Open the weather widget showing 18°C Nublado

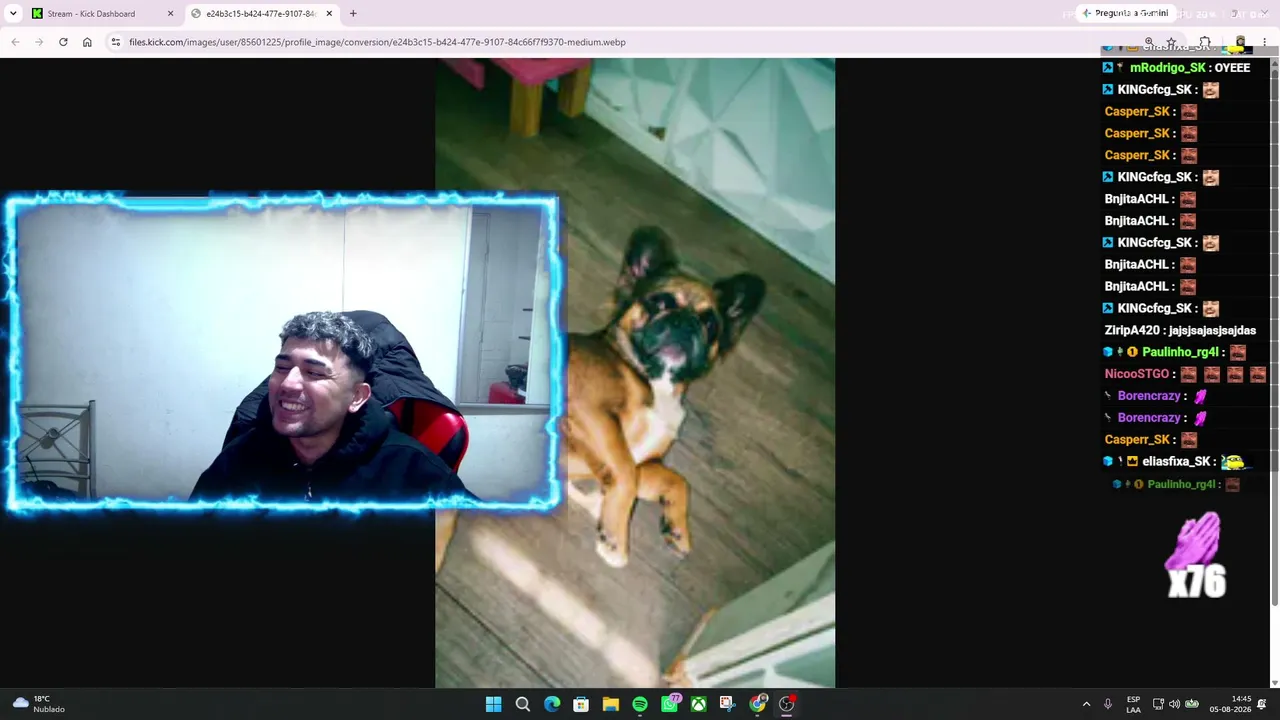click(40, 704)
